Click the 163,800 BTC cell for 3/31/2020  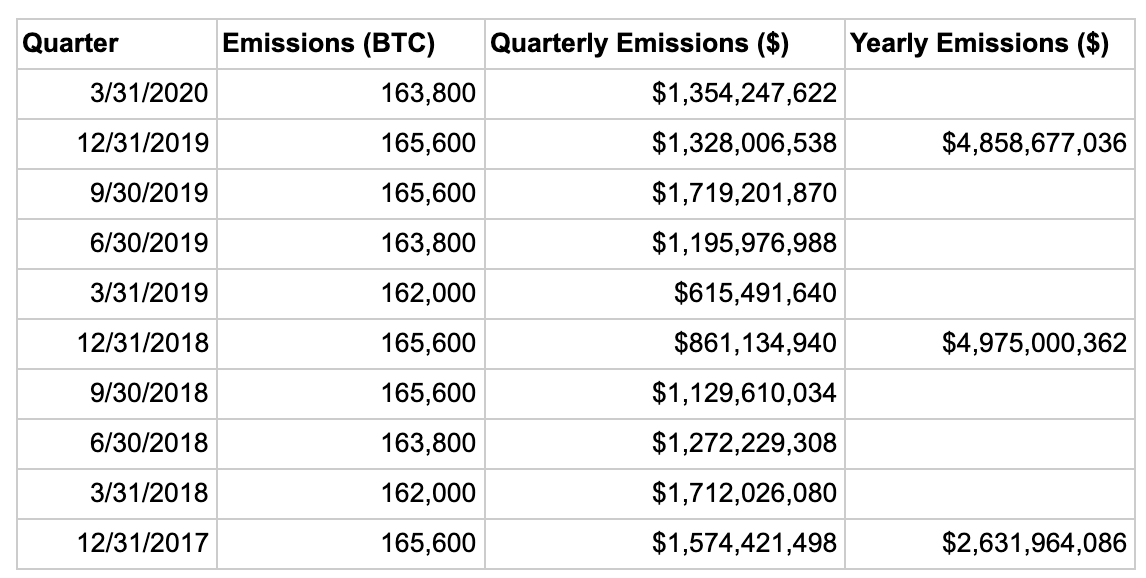(x=428, y=94)
